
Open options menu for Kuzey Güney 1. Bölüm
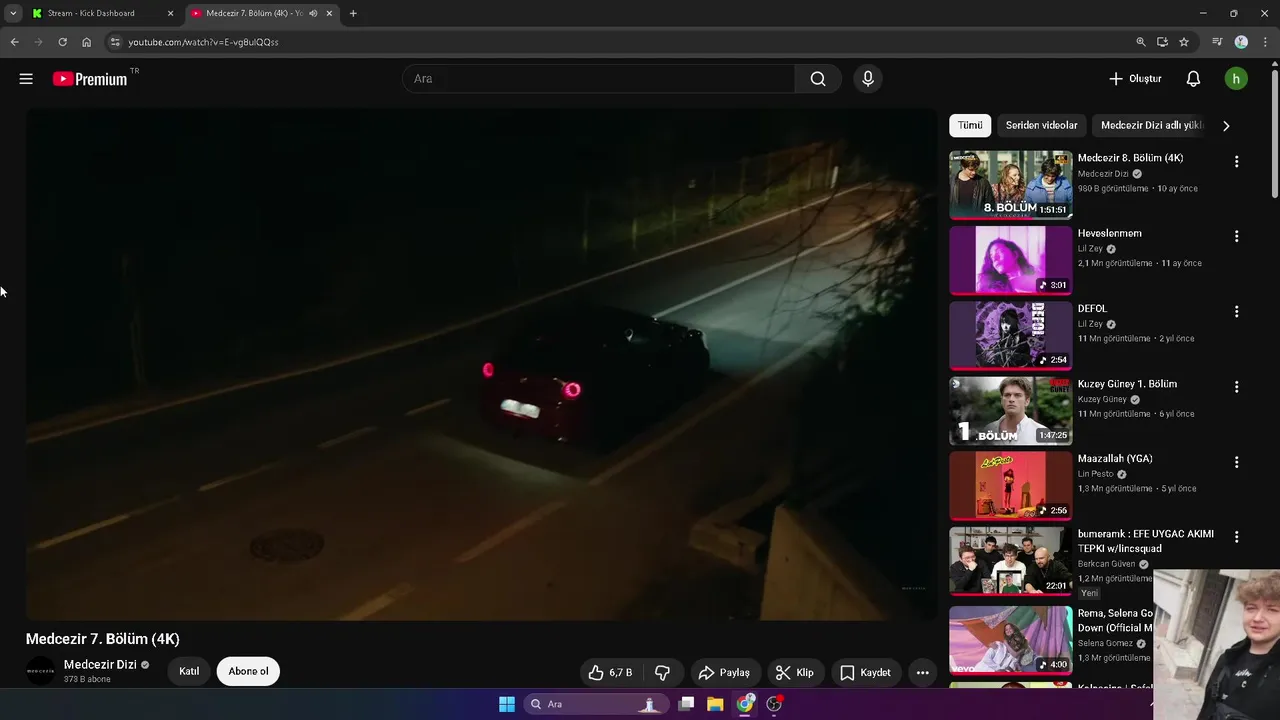coord(1236,387)
